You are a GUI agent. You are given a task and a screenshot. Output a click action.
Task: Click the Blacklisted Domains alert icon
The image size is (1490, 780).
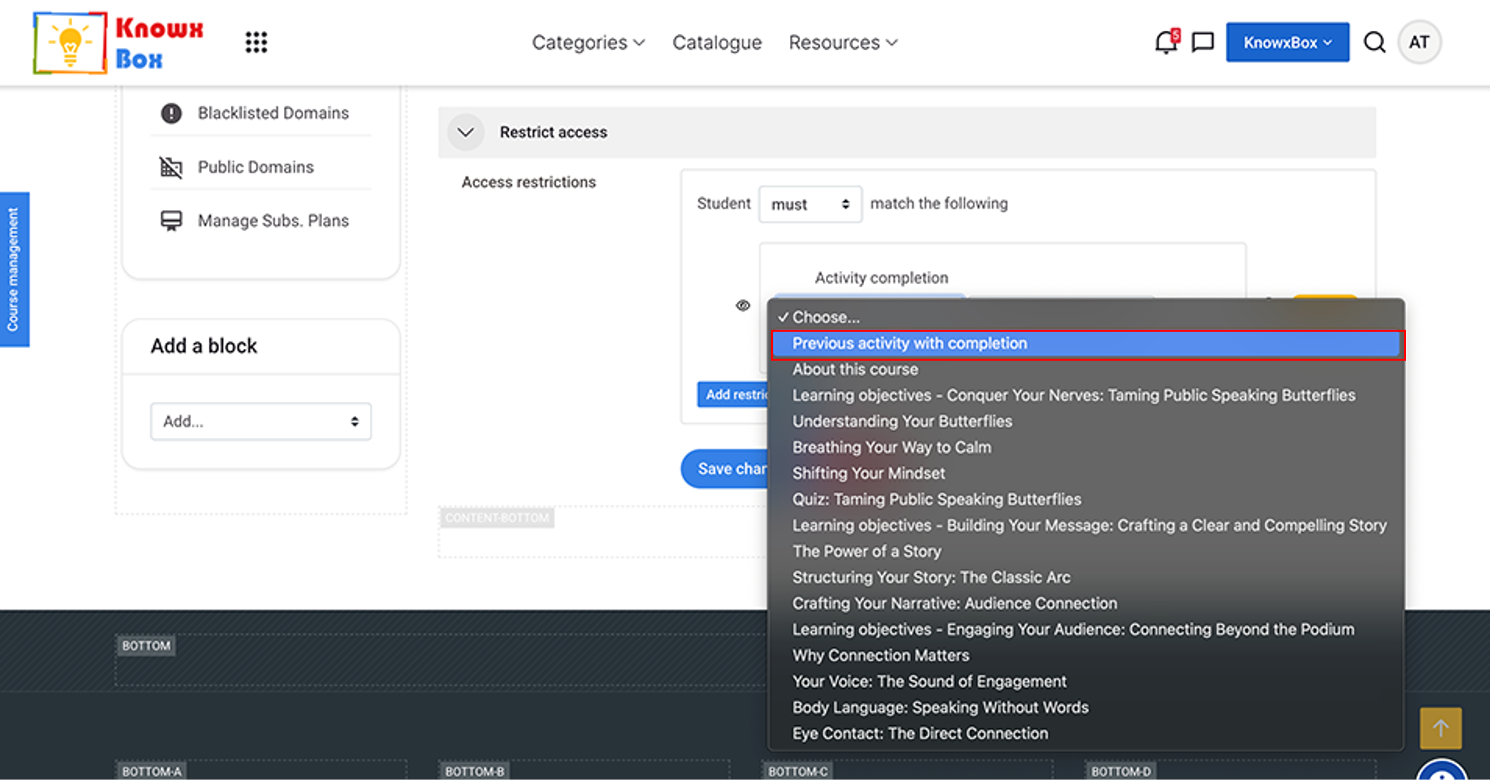[171, 113]
